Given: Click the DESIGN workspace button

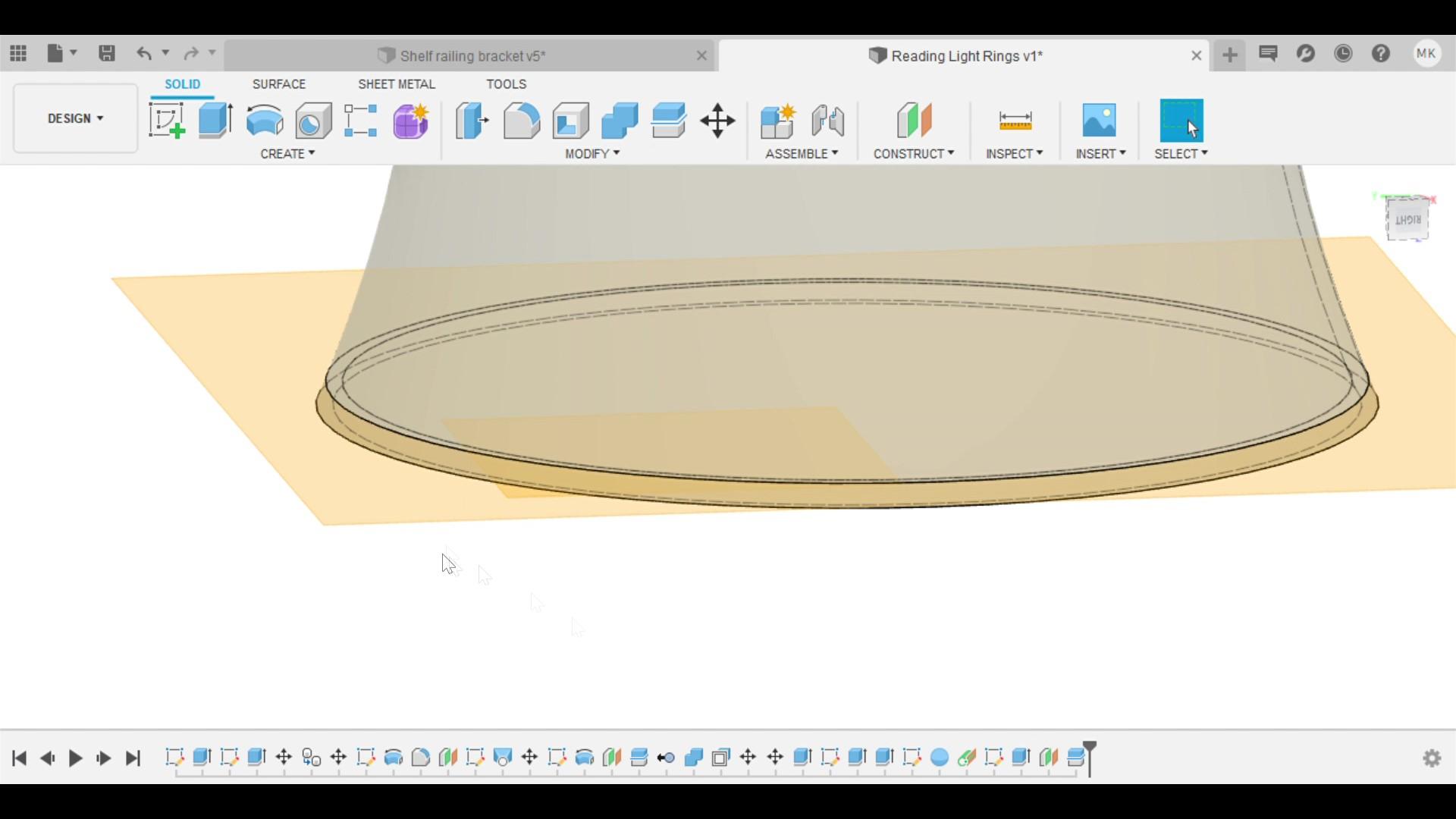Looking at the screenshot, I should click(x=75, y=118).
